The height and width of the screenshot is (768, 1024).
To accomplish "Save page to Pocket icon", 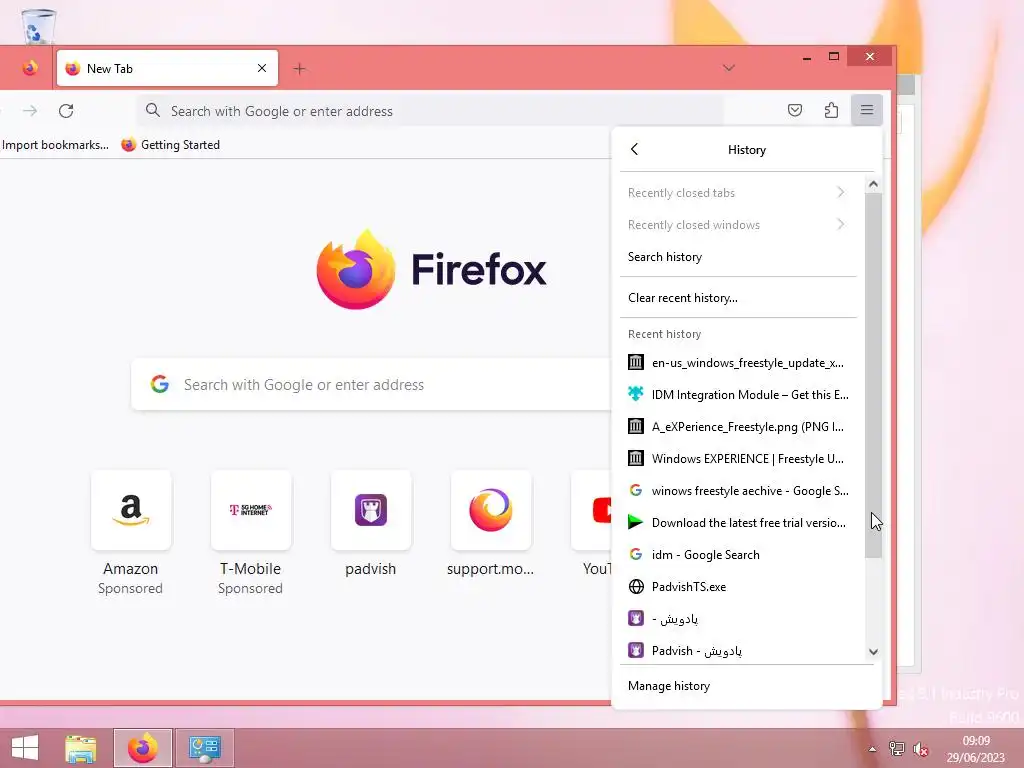I will click(x=795, y=110).
